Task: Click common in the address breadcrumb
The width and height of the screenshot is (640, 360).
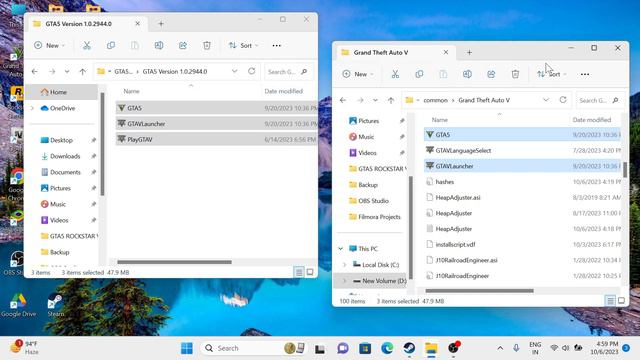Action: (x=436, y=100)
